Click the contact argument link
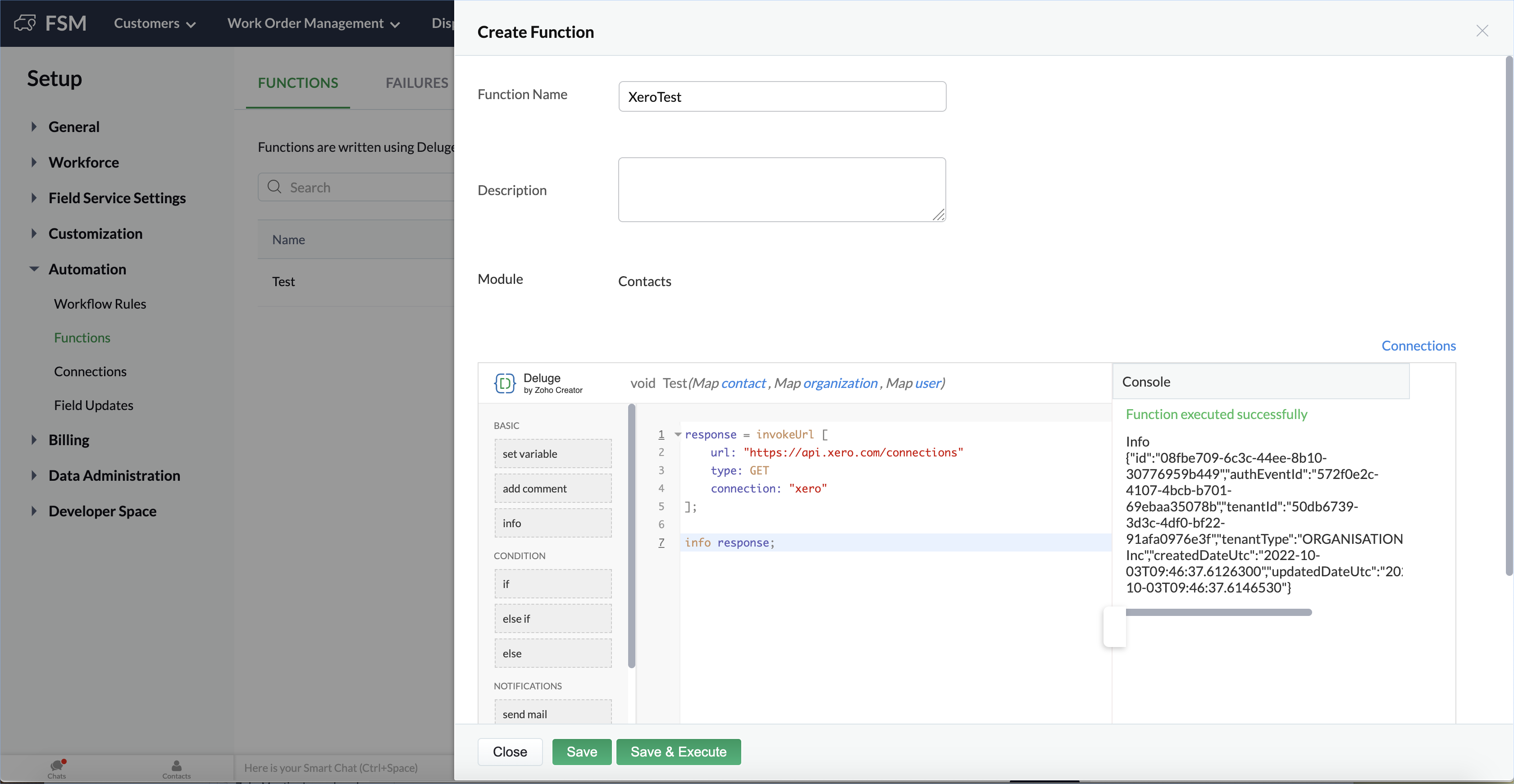 [743, 383]
